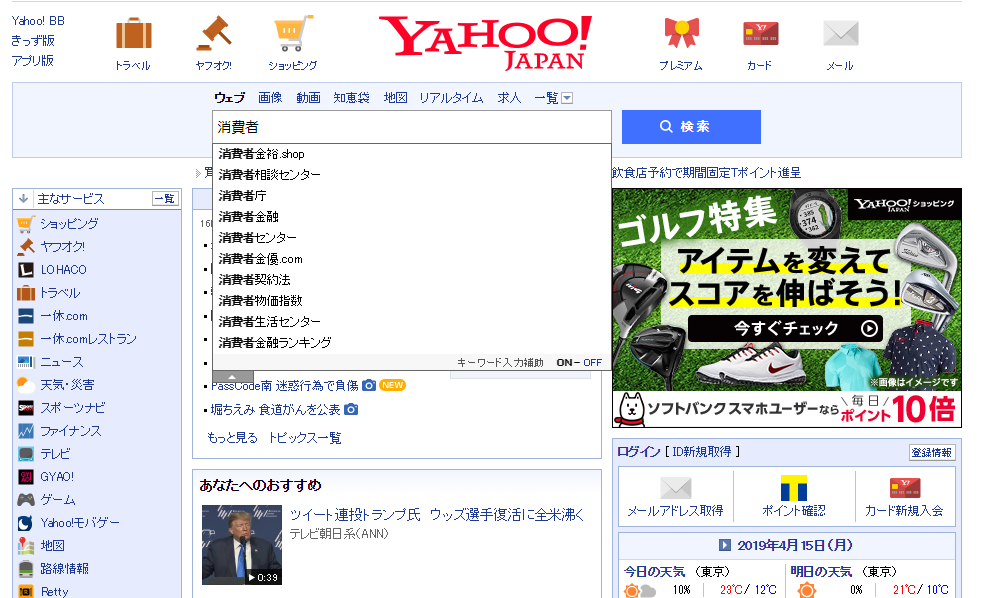Click sidebar テレビ icon
This screenshot has height=598, width=981.
(x=26, y=454)
